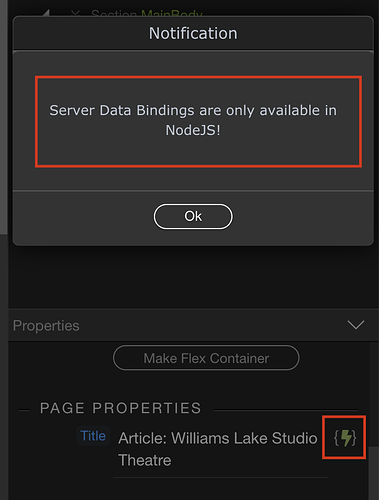Select the Section MainBody breadcrumb
379x500 pixels.
[147, 14]
